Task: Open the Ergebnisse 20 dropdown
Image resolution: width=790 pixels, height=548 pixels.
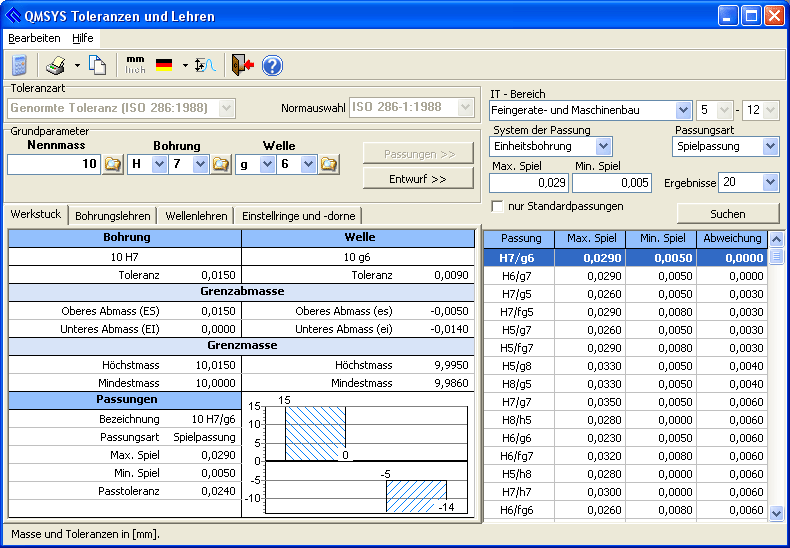Action: [770, 182]
